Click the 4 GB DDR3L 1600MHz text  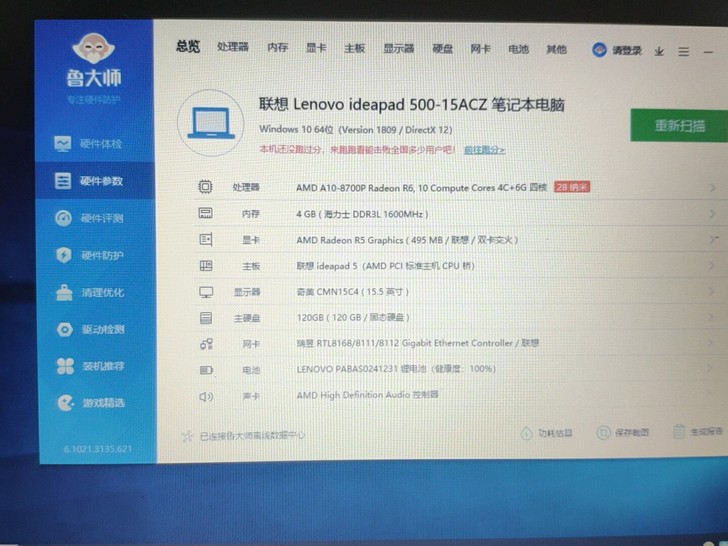(362, 214)
